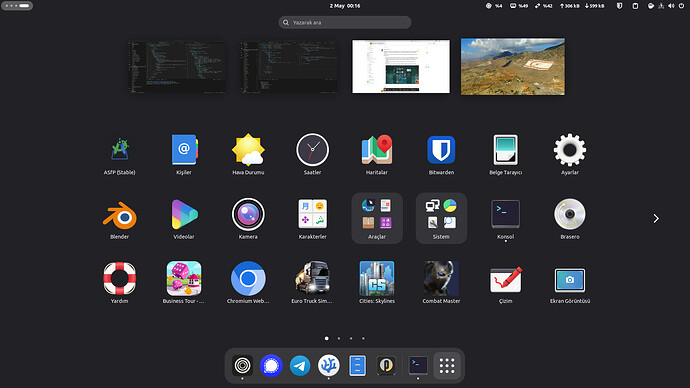The height and width of the screenshot is (388, 690).
Task: Launch Kişiler contacts app
Action: pos(184,154)
